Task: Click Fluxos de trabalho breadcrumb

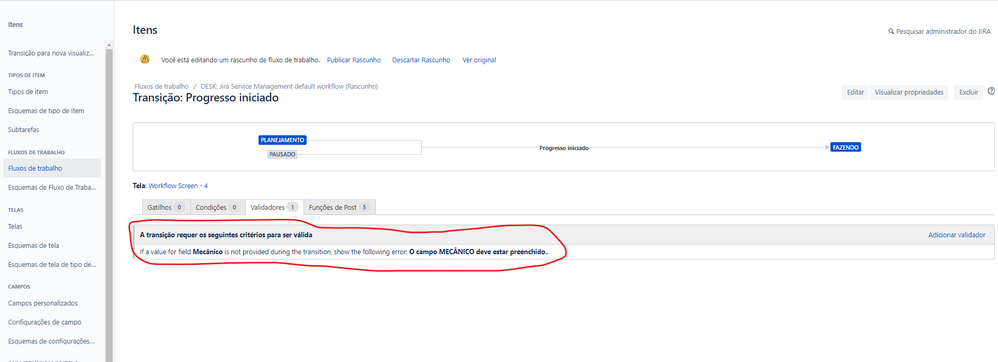Action: 162,86
